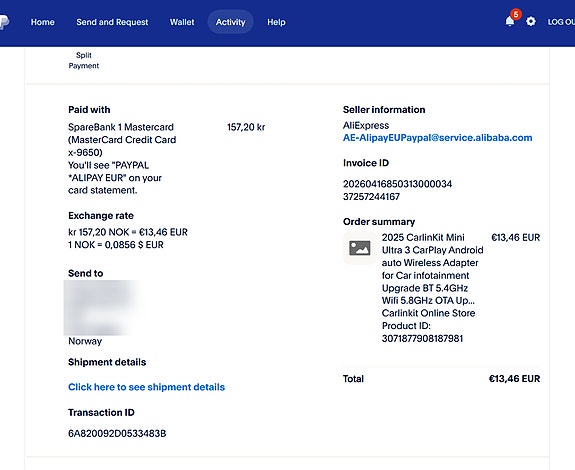575x470 pixels.
Task: Click the PayPal logo icon
Action: click(x=4, y=22)
